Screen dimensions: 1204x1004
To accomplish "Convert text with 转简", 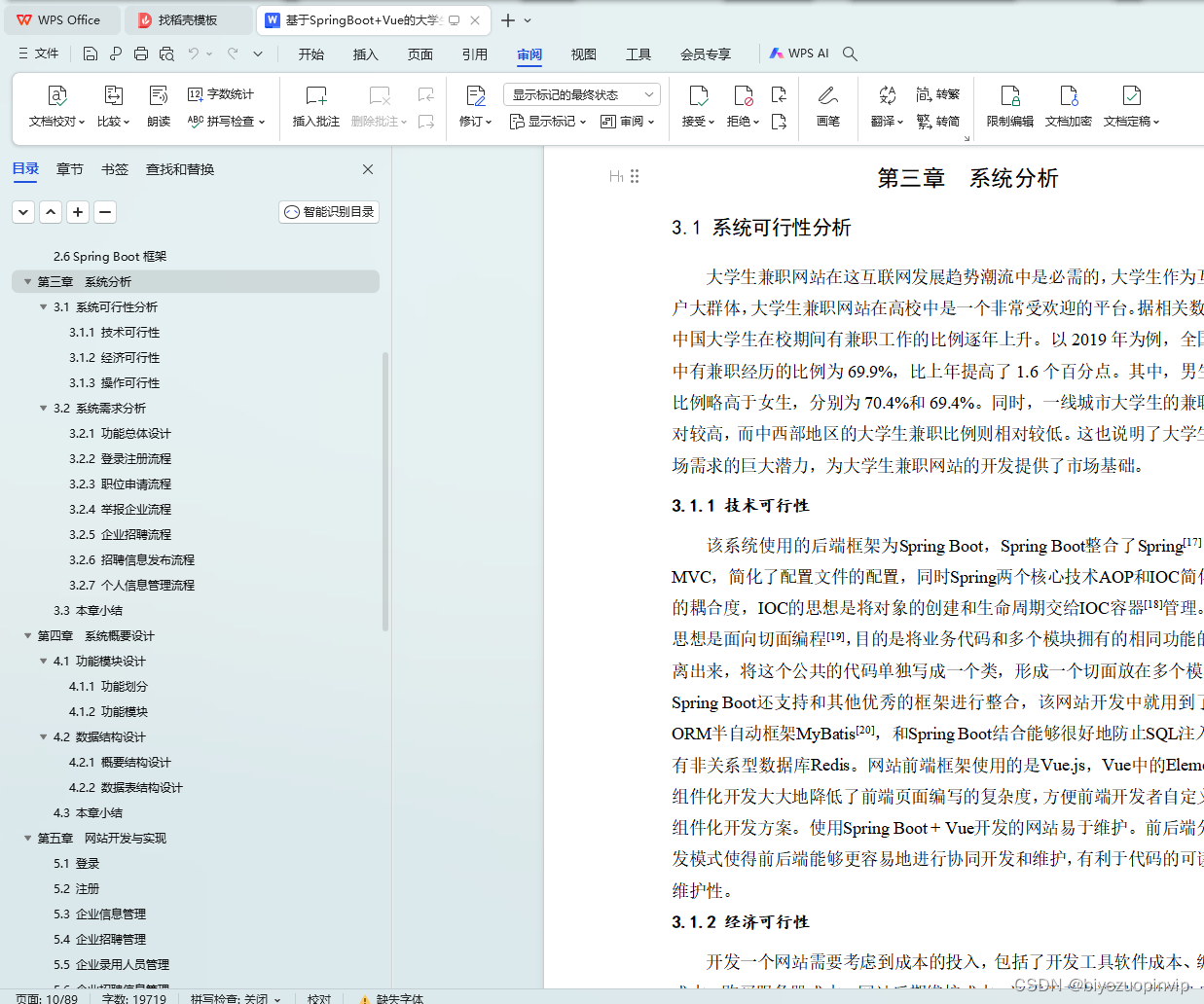I will tap(938, 122).
